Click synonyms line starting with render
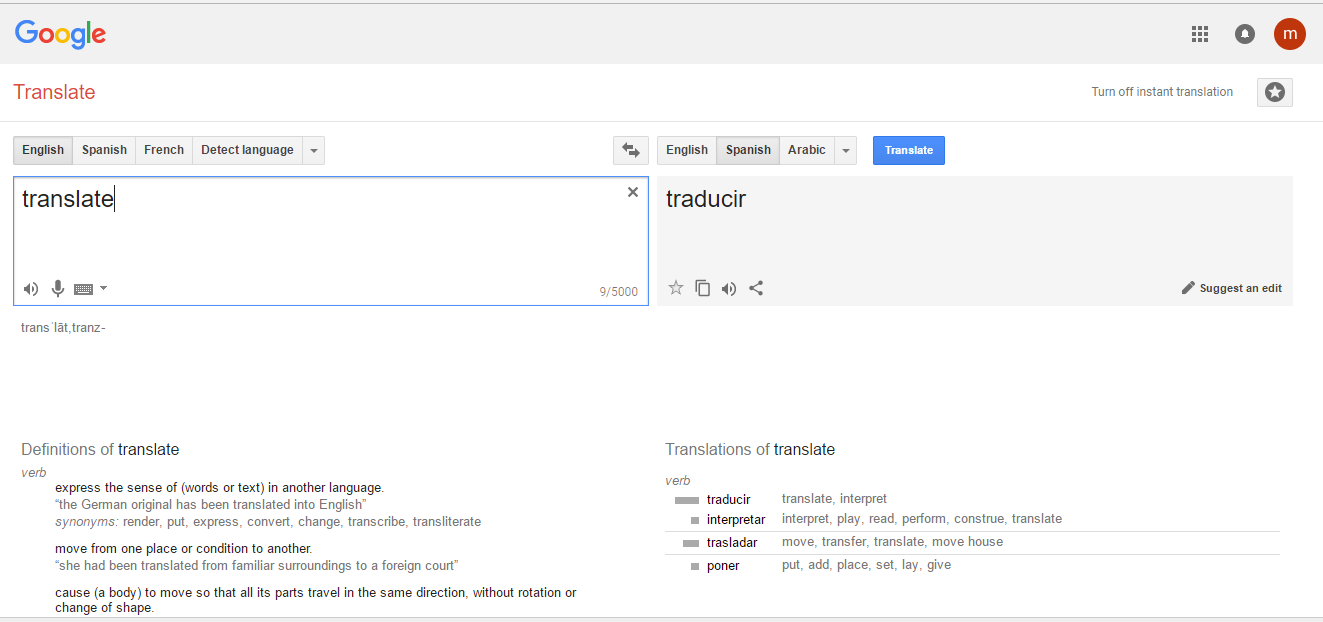Image resolution: width=1323 pixels, height=622 pixels. tap(268, 521)
